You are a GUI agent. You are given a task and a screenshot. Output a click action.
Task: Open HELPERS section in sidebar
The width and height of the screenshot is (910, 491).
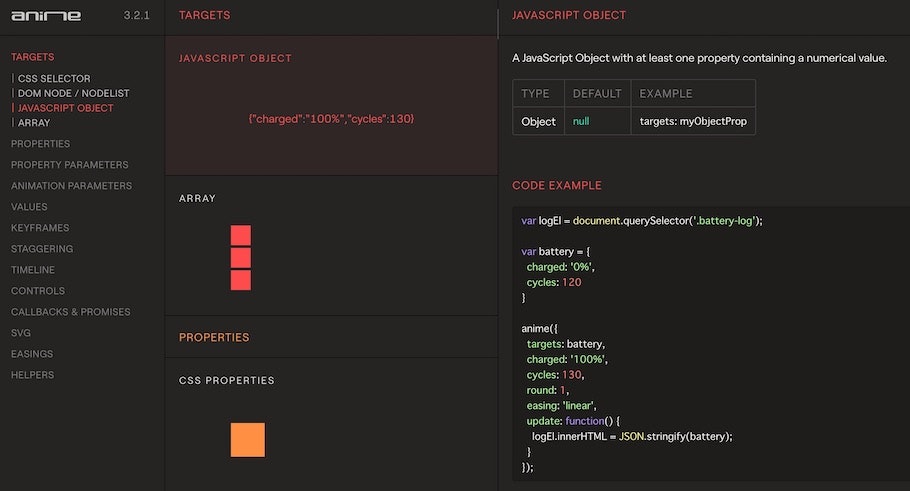[x=32, y=375]
